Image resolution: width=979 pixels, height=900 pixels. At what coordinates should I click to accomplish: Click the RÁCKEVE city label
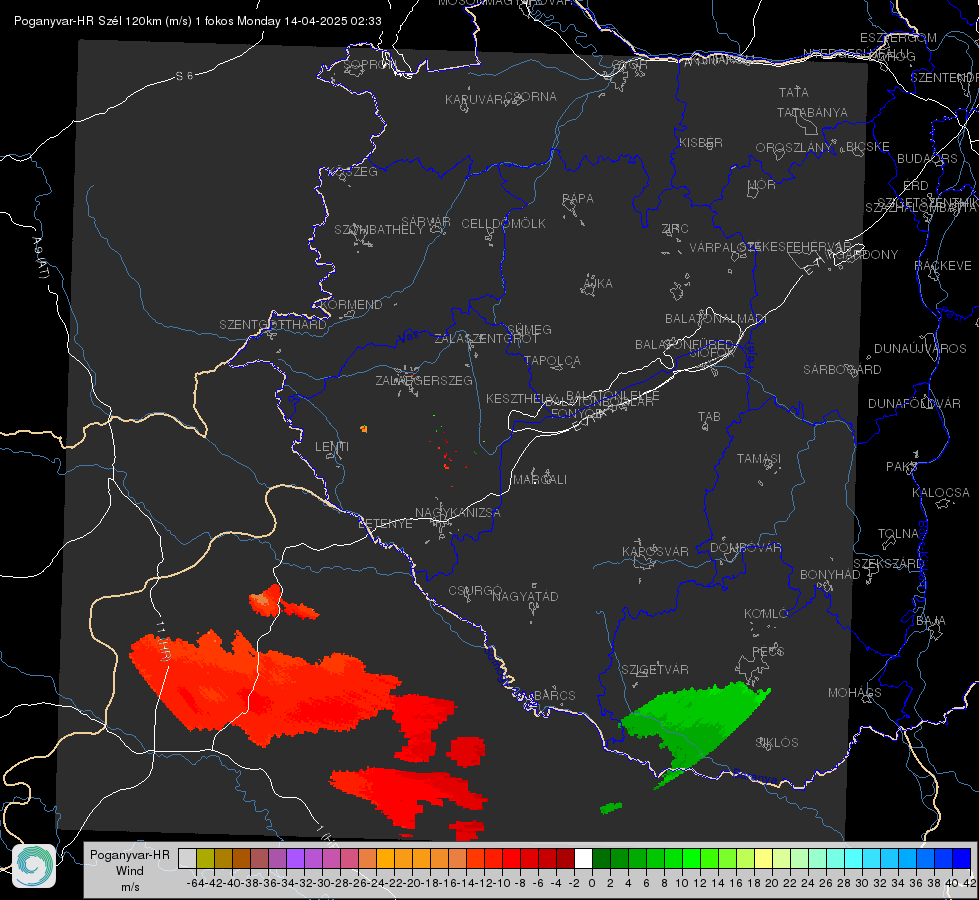coord(943,266)
